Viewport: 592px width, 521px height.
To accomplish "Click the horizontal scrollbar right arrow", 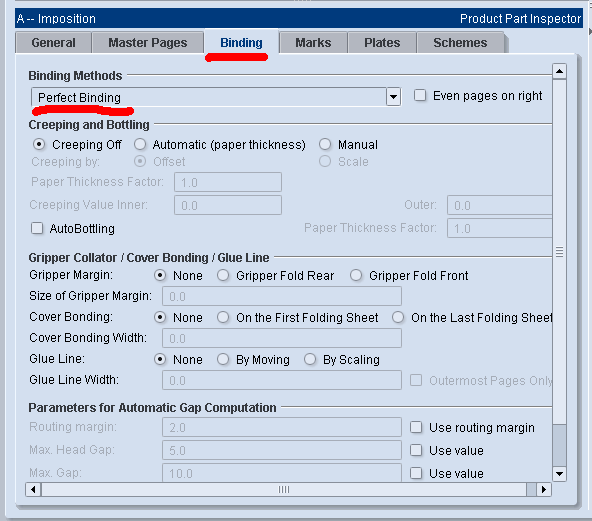I will 544,490.
